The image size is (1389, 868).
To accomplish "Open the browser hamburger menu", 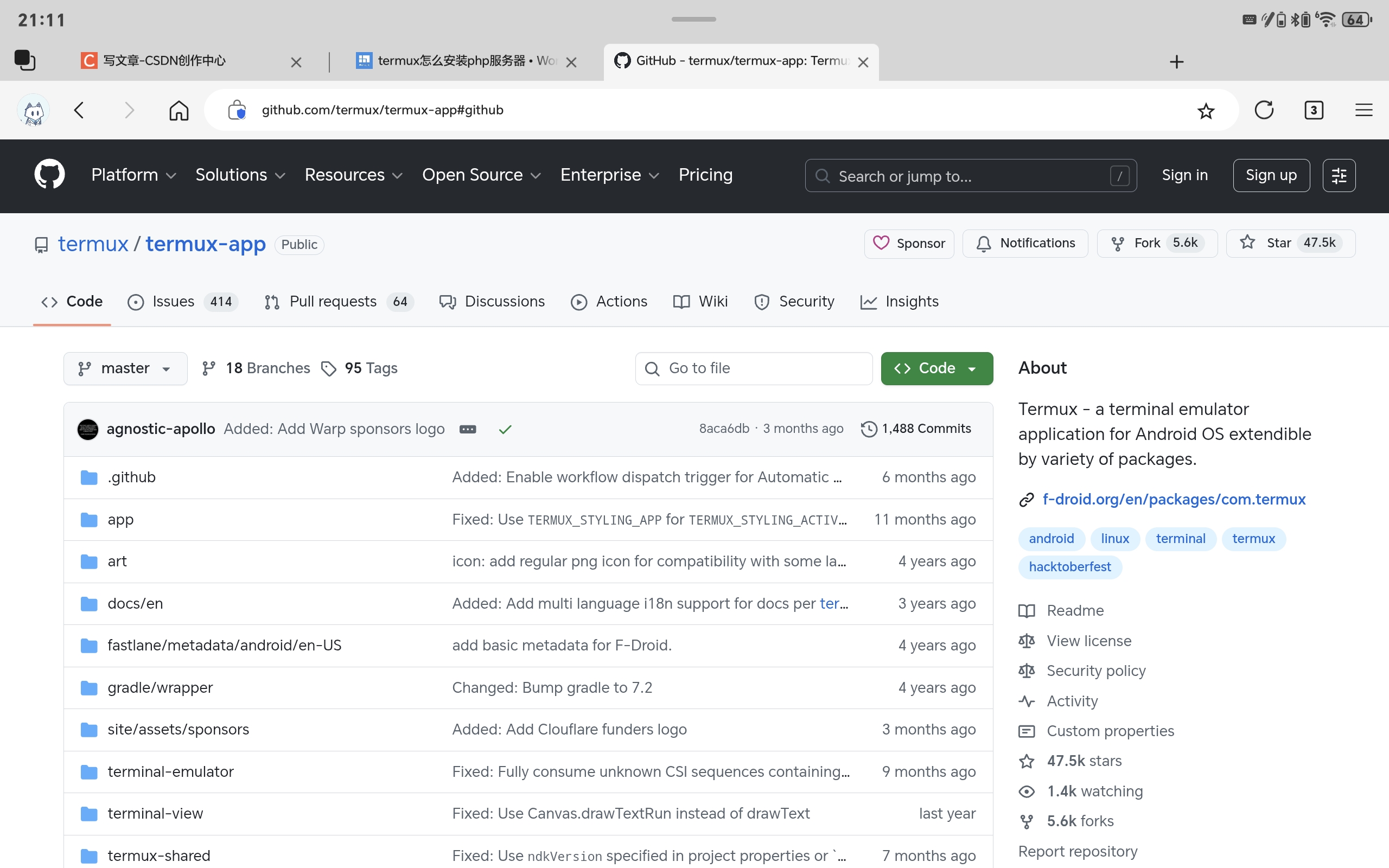I will point(1363,110).
